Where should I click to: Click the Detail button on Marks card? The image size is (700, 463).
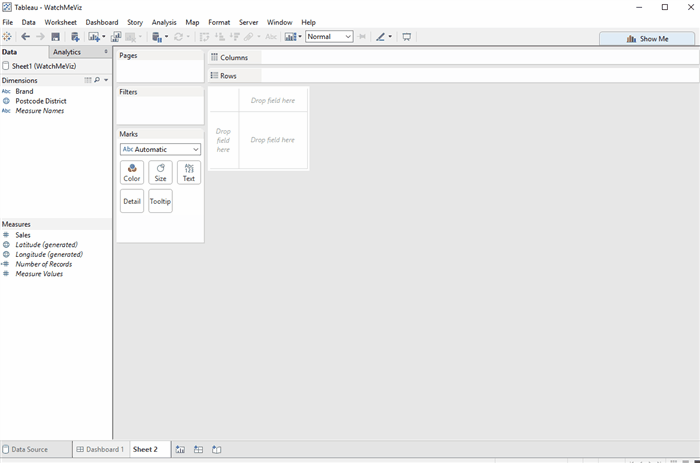pos(132,201)
